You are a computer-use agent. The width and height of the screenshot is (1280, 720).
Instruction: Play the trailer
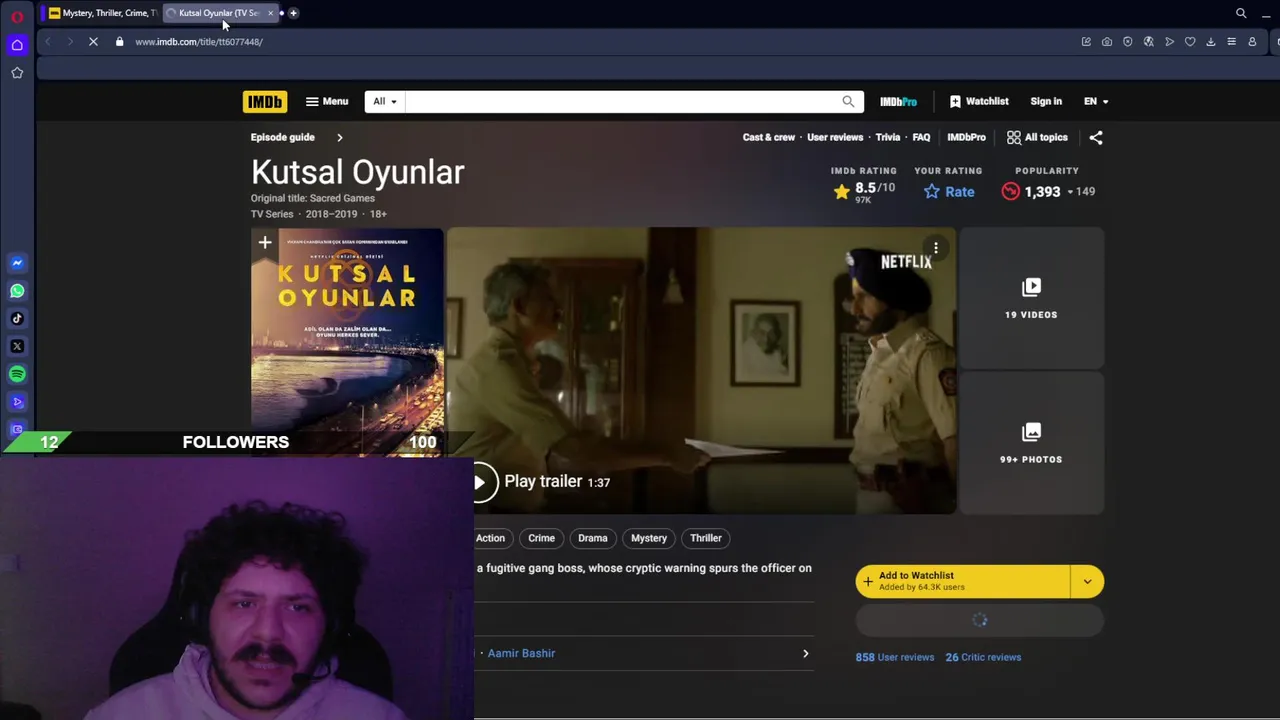pos(544,482)
